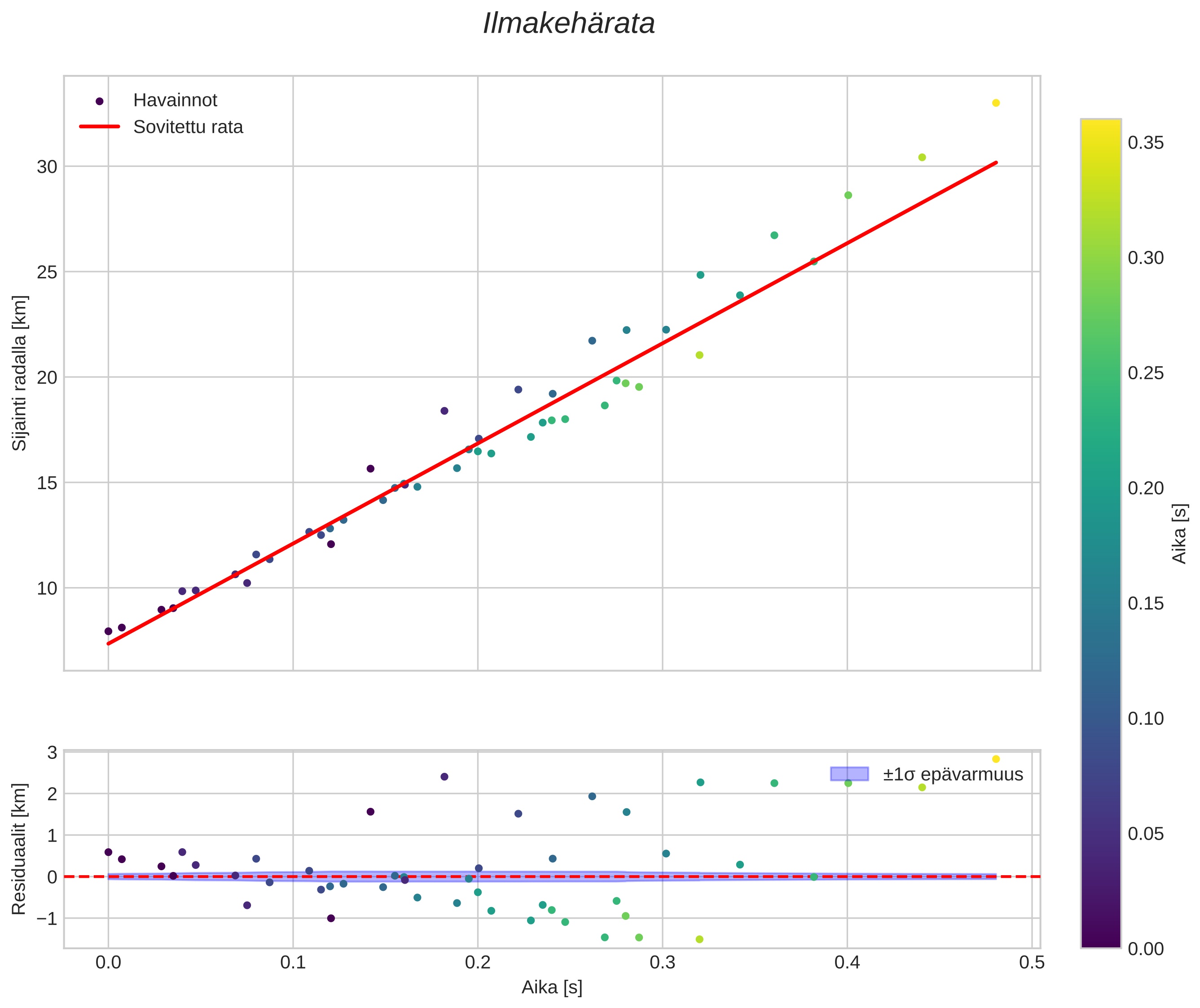Screen dimensions: 1200x1008
Task: Click the red Sovitettu rata legend line
Action: pyautogui.click(x=100, y=127)
